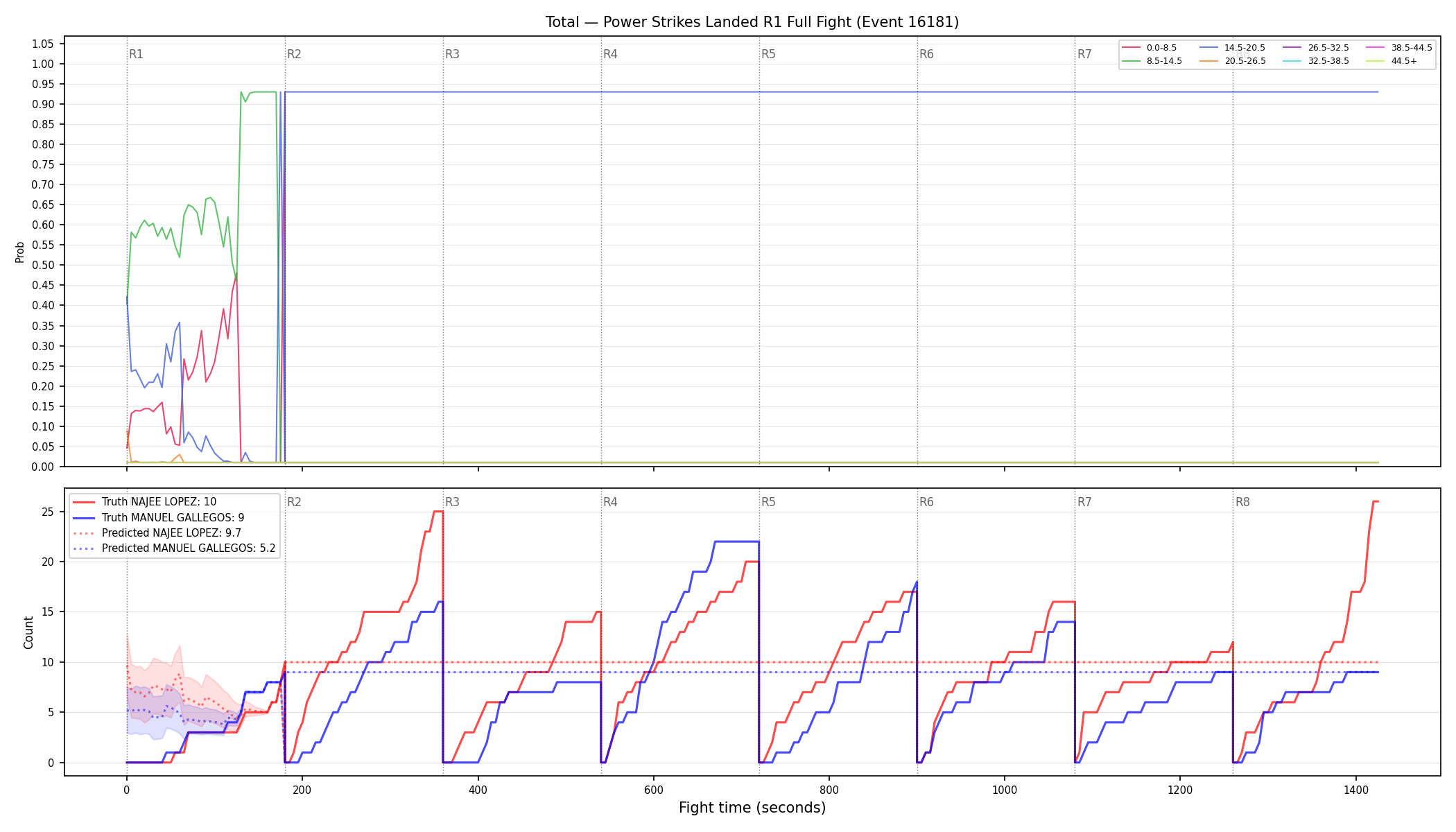
Task: Select the 44.5+ legend entry
Action: [x=1392, y=61]
